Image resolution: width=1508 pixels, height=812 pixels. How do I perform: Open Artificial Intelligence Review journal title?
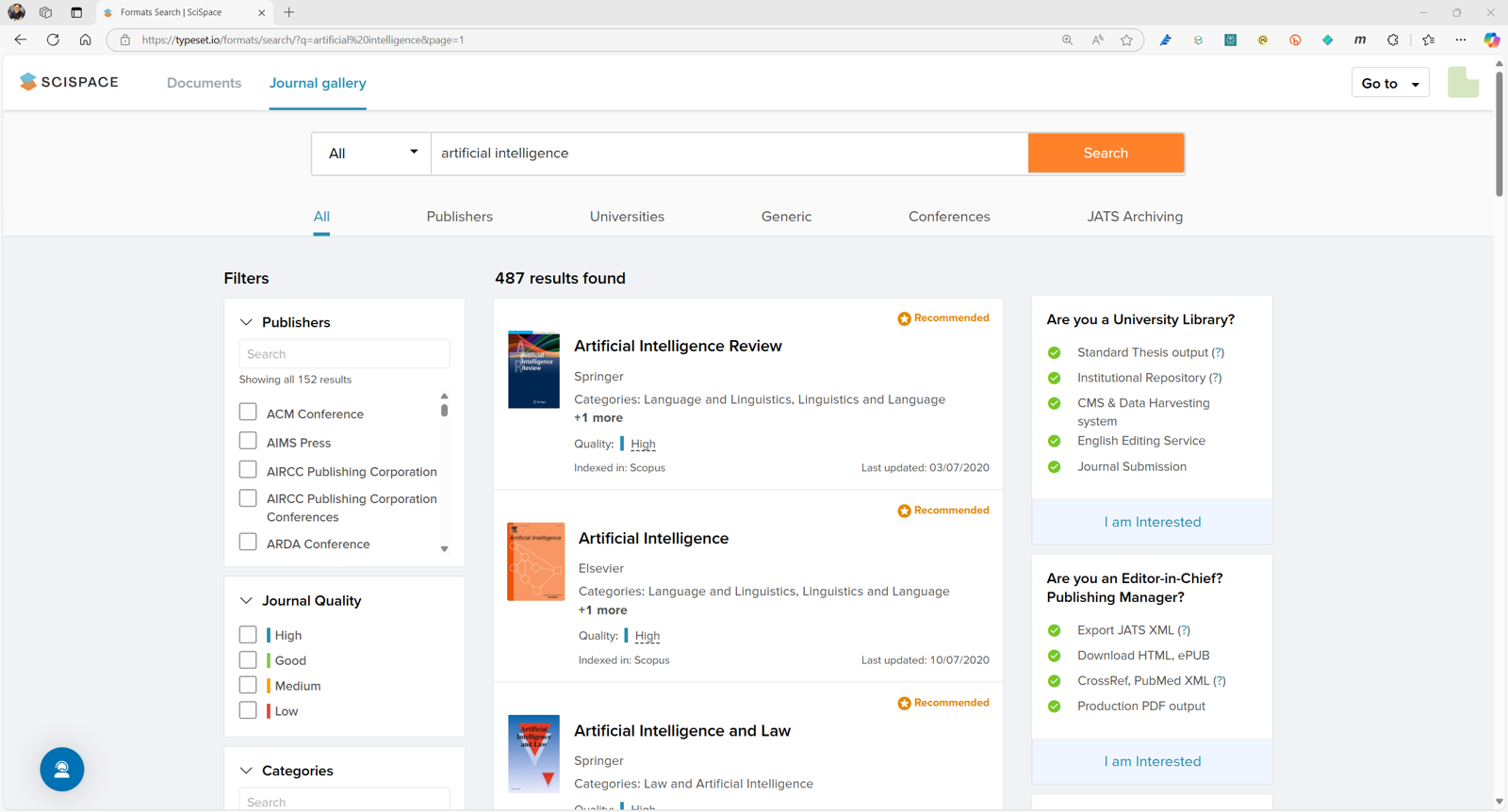coord(678,346)
